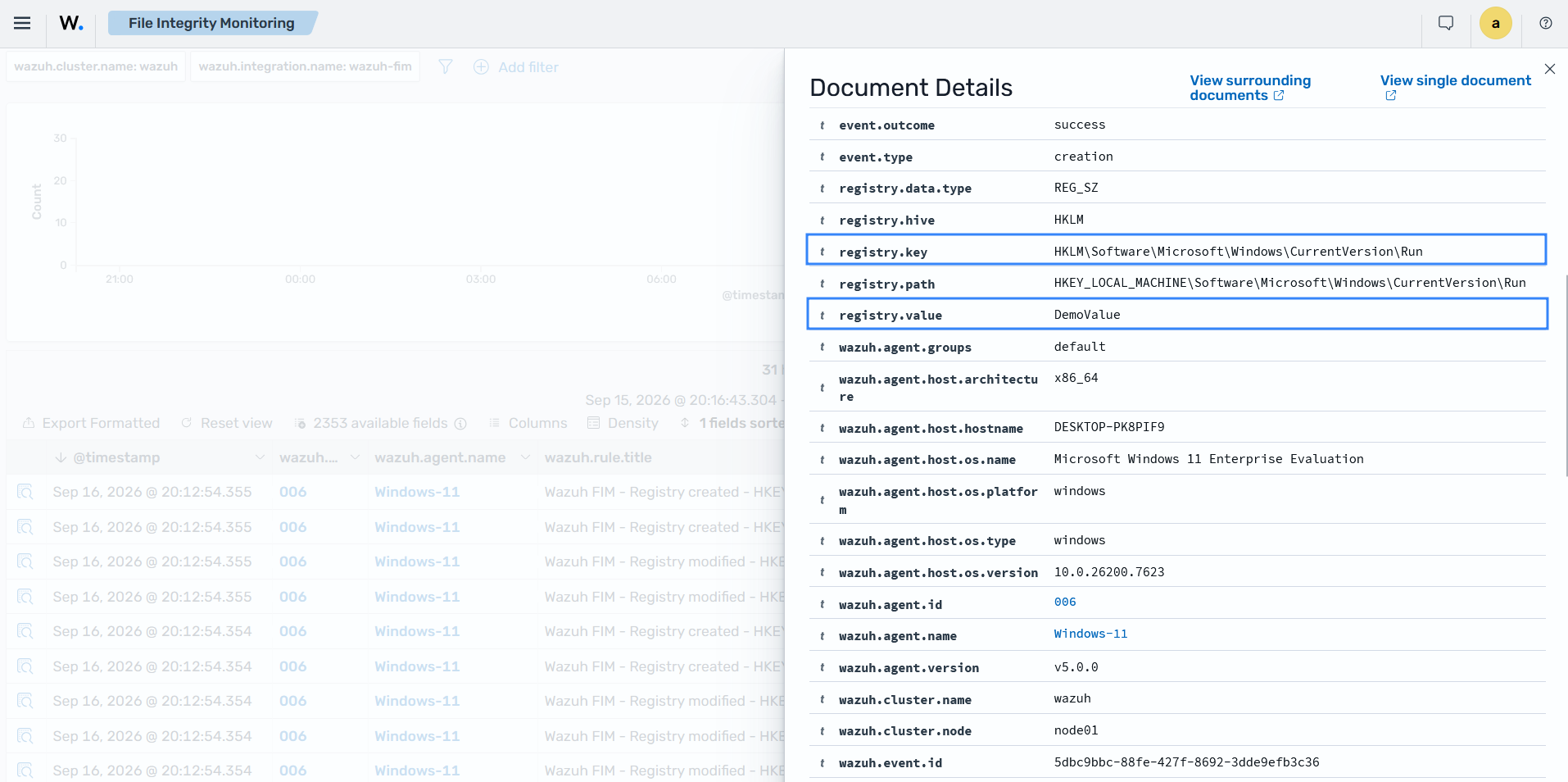The height and width of the screenshot is (782, 1568).
Task: Click the agent ID link 006 in details
Action: [x=1065, y=602]
